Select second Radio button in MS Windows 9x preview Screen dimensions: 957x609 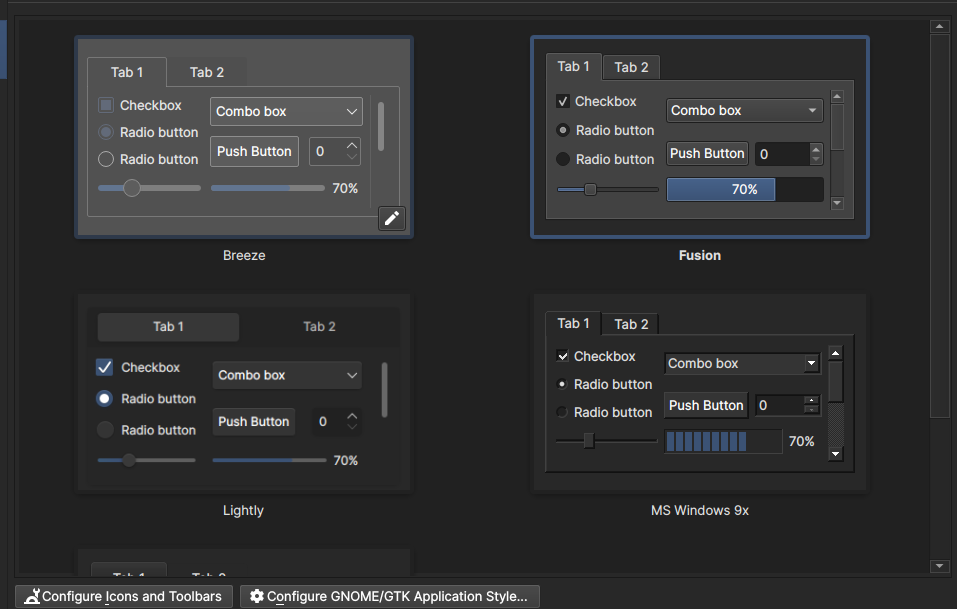point(562,413)
